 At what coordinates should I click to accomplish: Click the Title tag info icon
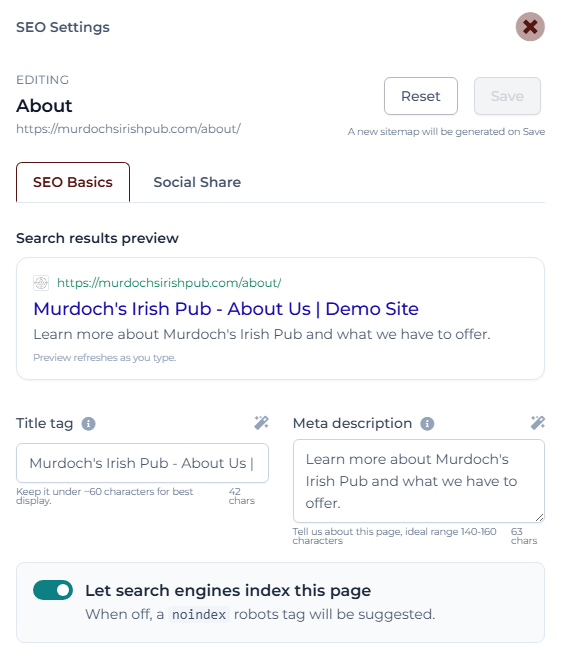point(88,423)
